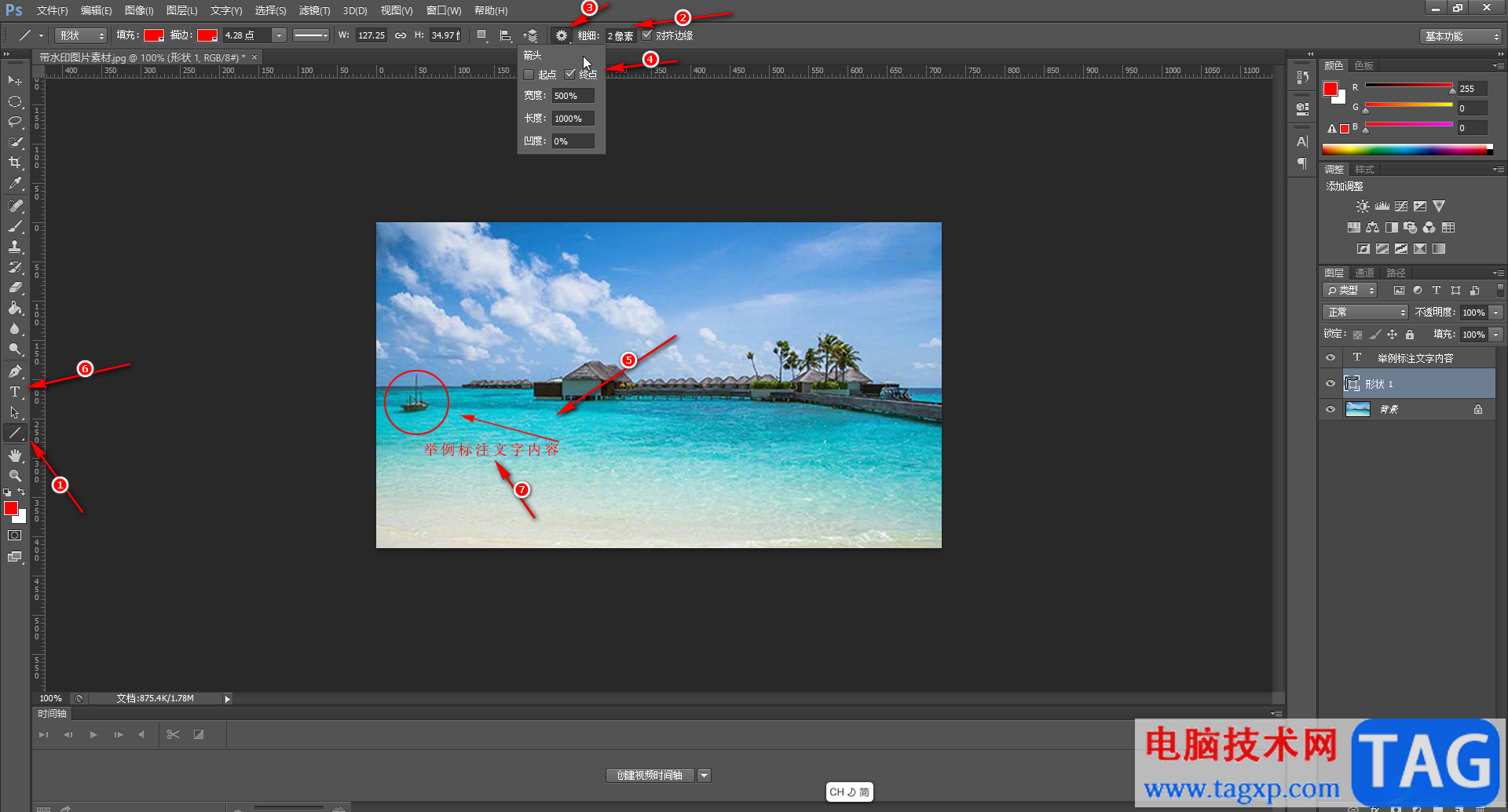Select the Brush tool
1508x812 pixels.
click(x=15, y=226)
